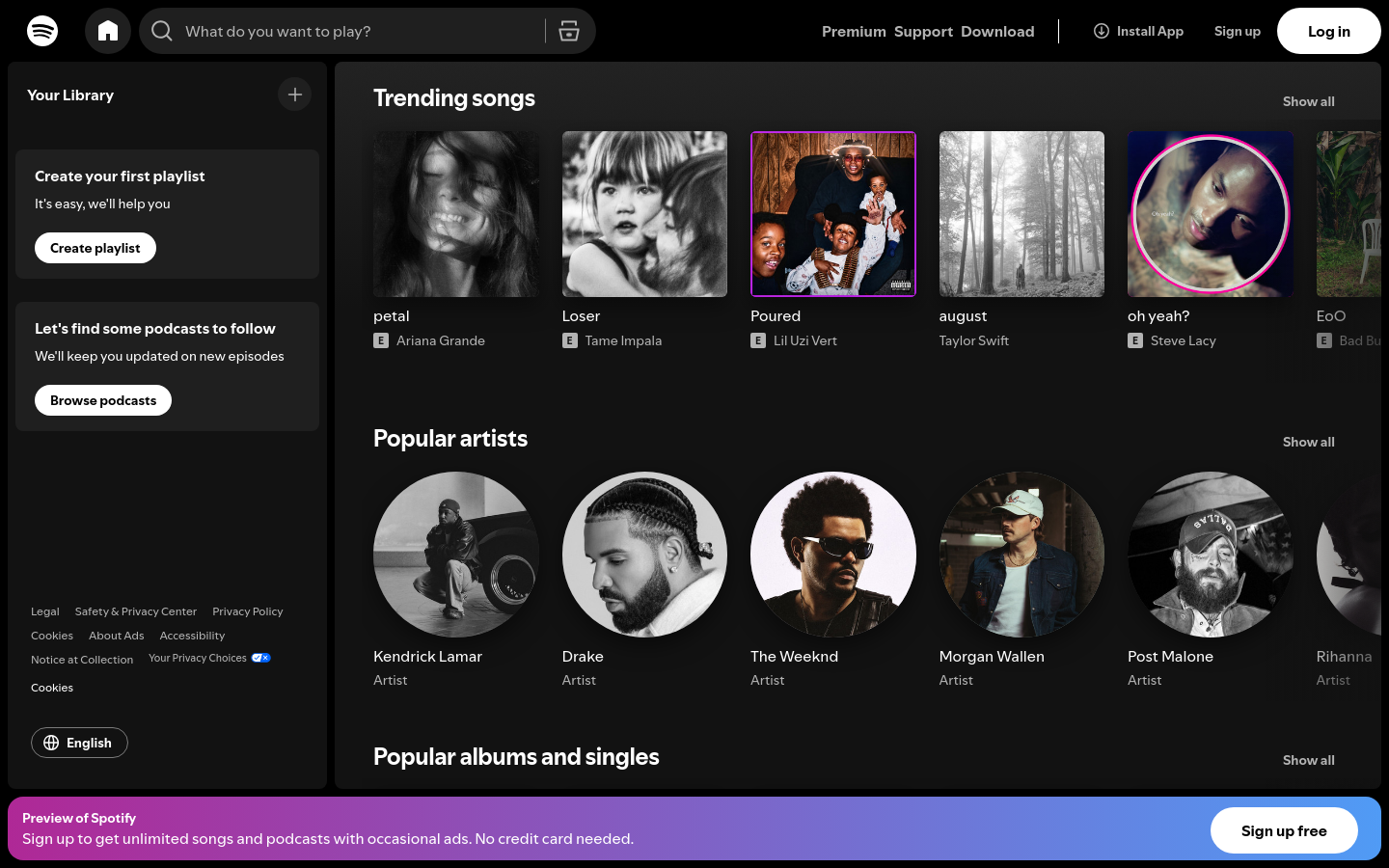Open Privacy Policy link
Viewport: 1389px width, 868px height.
pos(248,611)
